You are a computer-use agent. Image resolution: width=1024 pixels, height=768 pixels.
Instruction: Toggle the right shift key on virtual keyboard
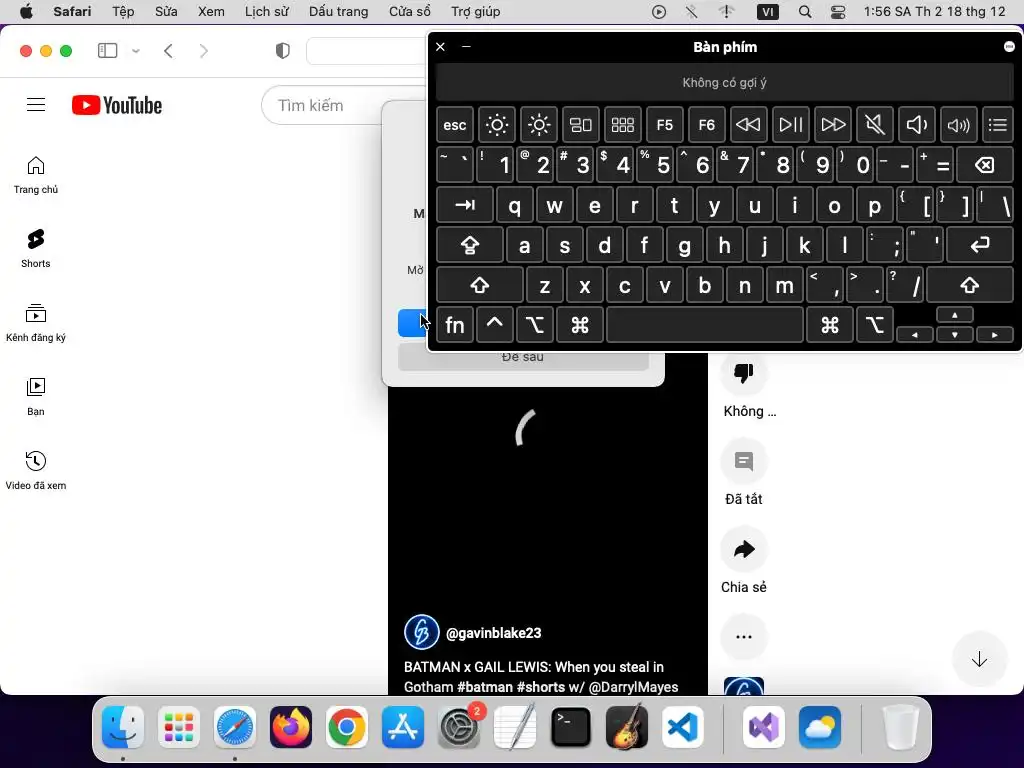pos(970,285)
